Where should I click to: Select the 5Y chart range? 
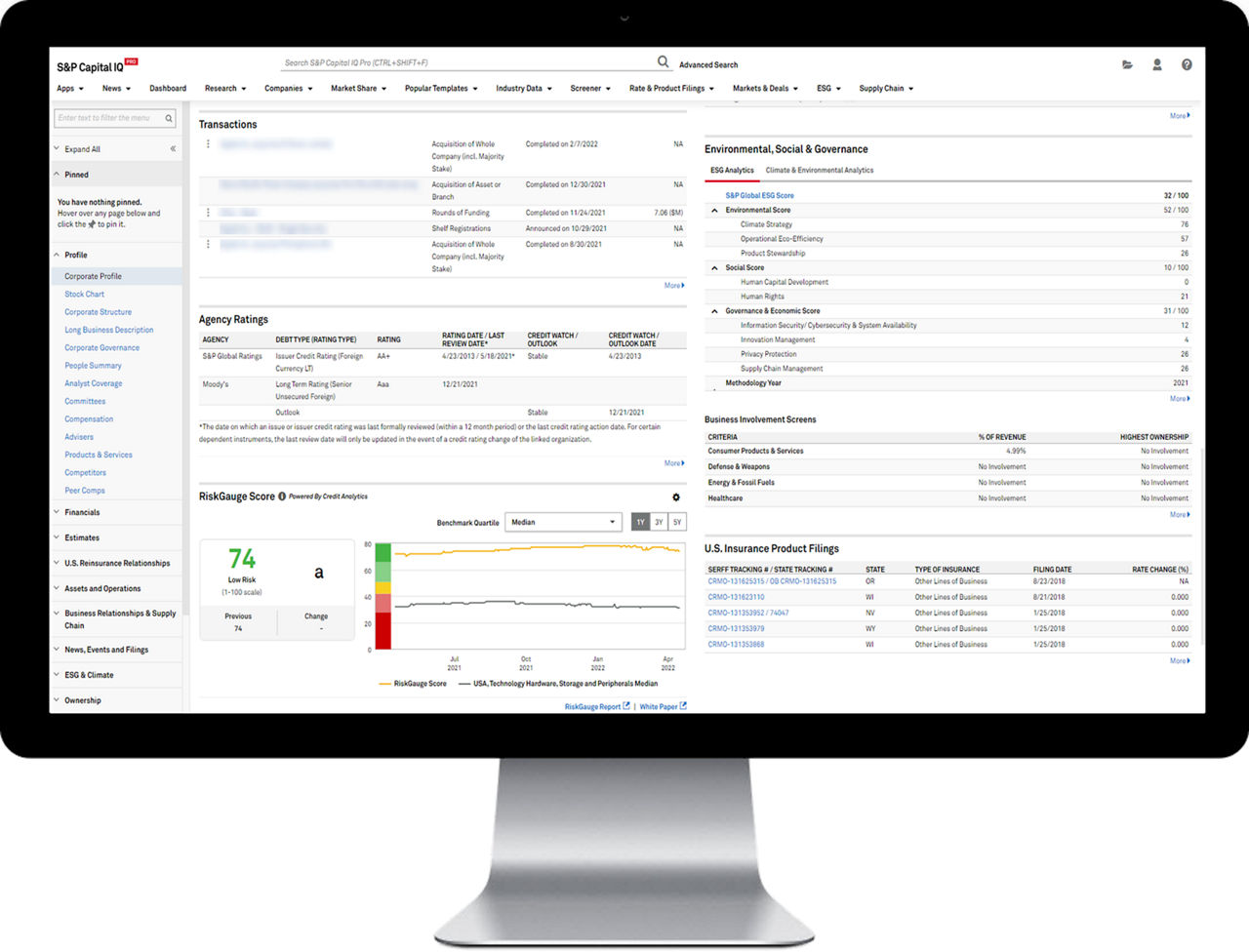(677, 522)
